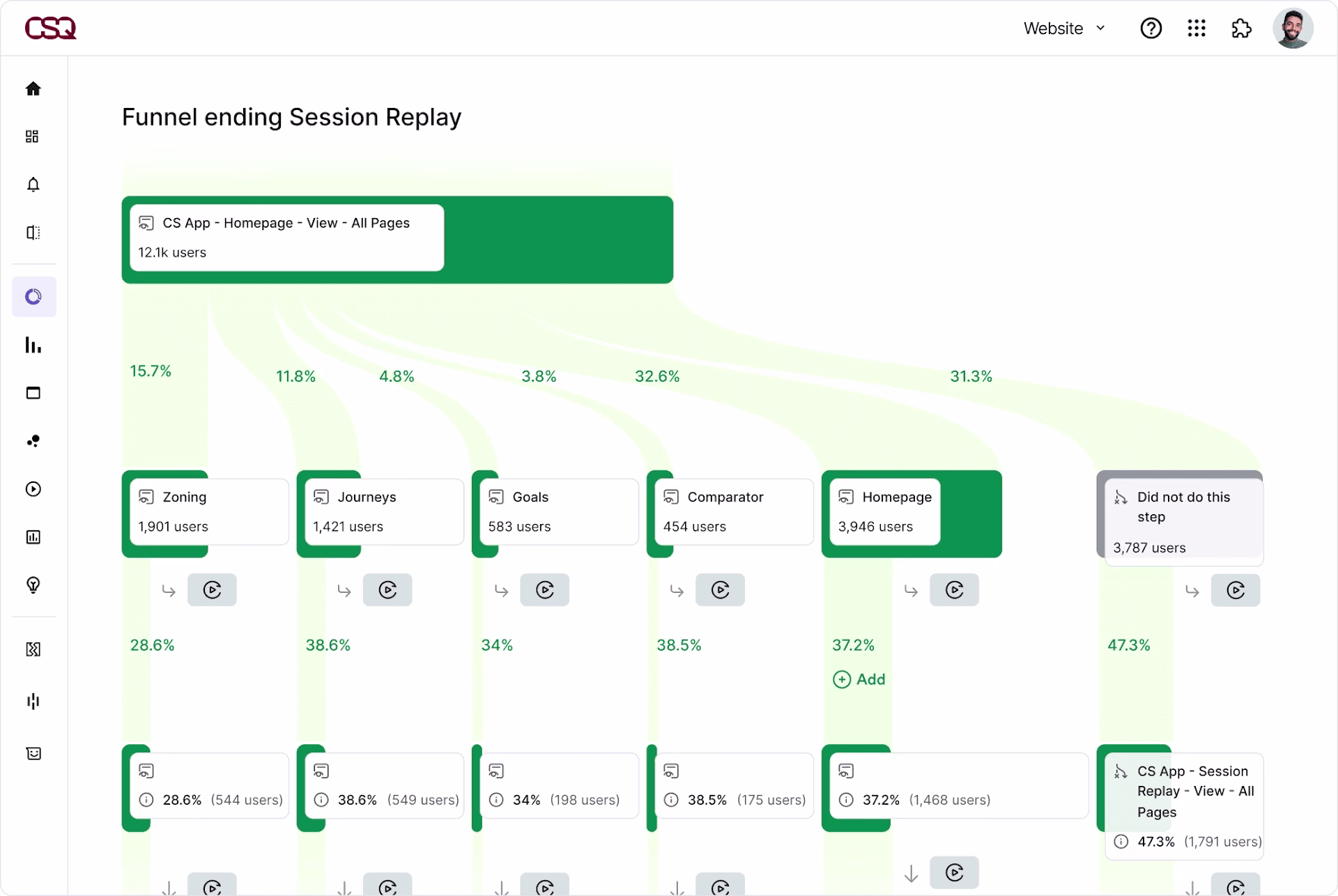Viewport: 1338px width, 896px height.
Task: Click the info icon next to 47.3% (1,791 users)
Action: pos(1121,842)
